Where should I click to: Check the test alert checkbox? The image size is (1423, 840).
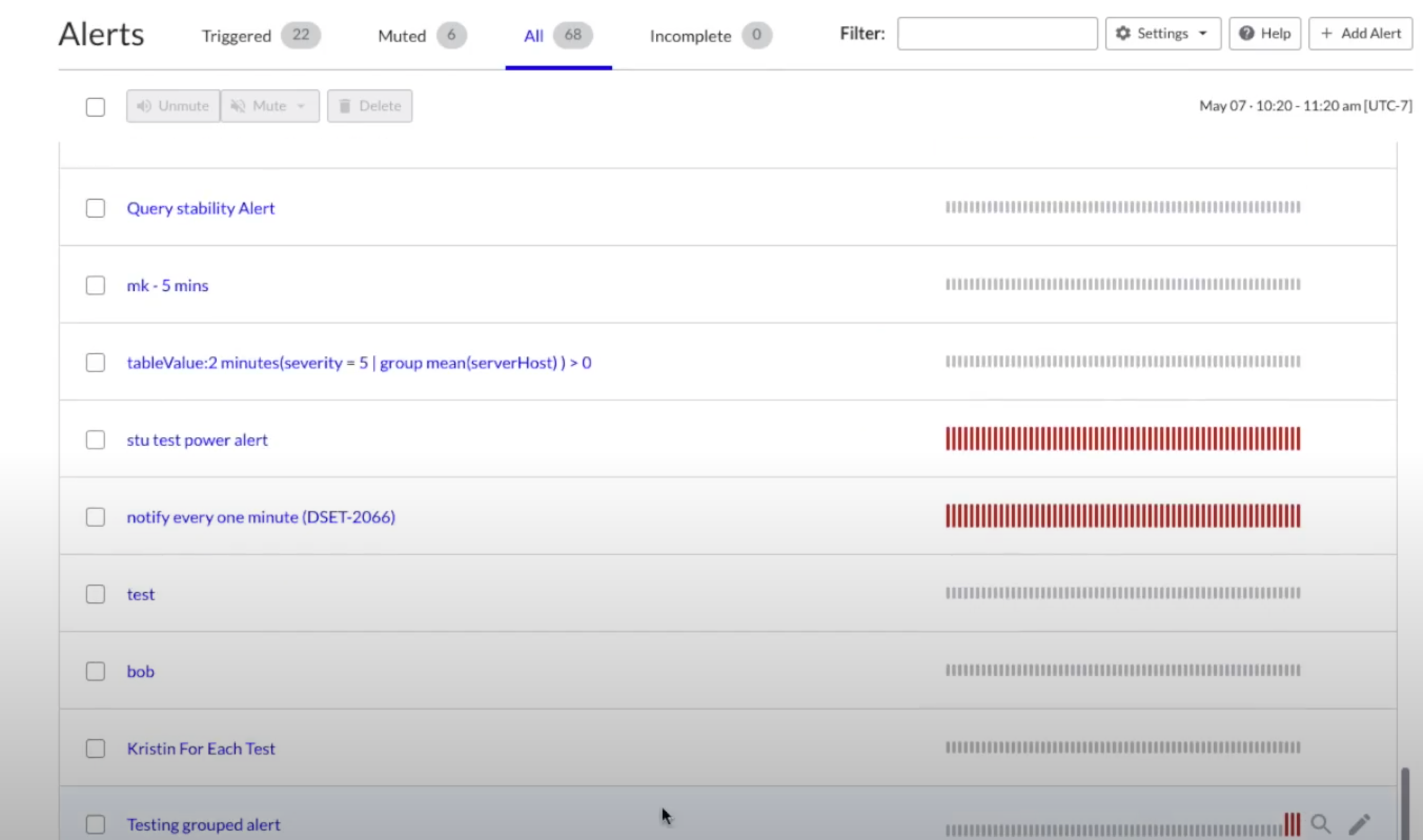pos(95,595)
